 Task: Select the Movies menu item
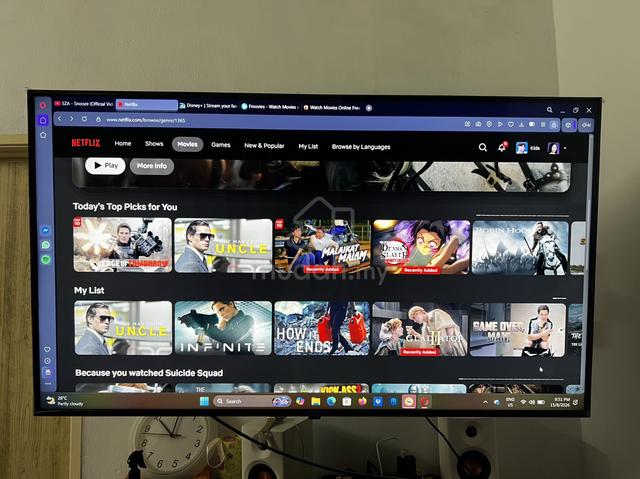(187, 144)
